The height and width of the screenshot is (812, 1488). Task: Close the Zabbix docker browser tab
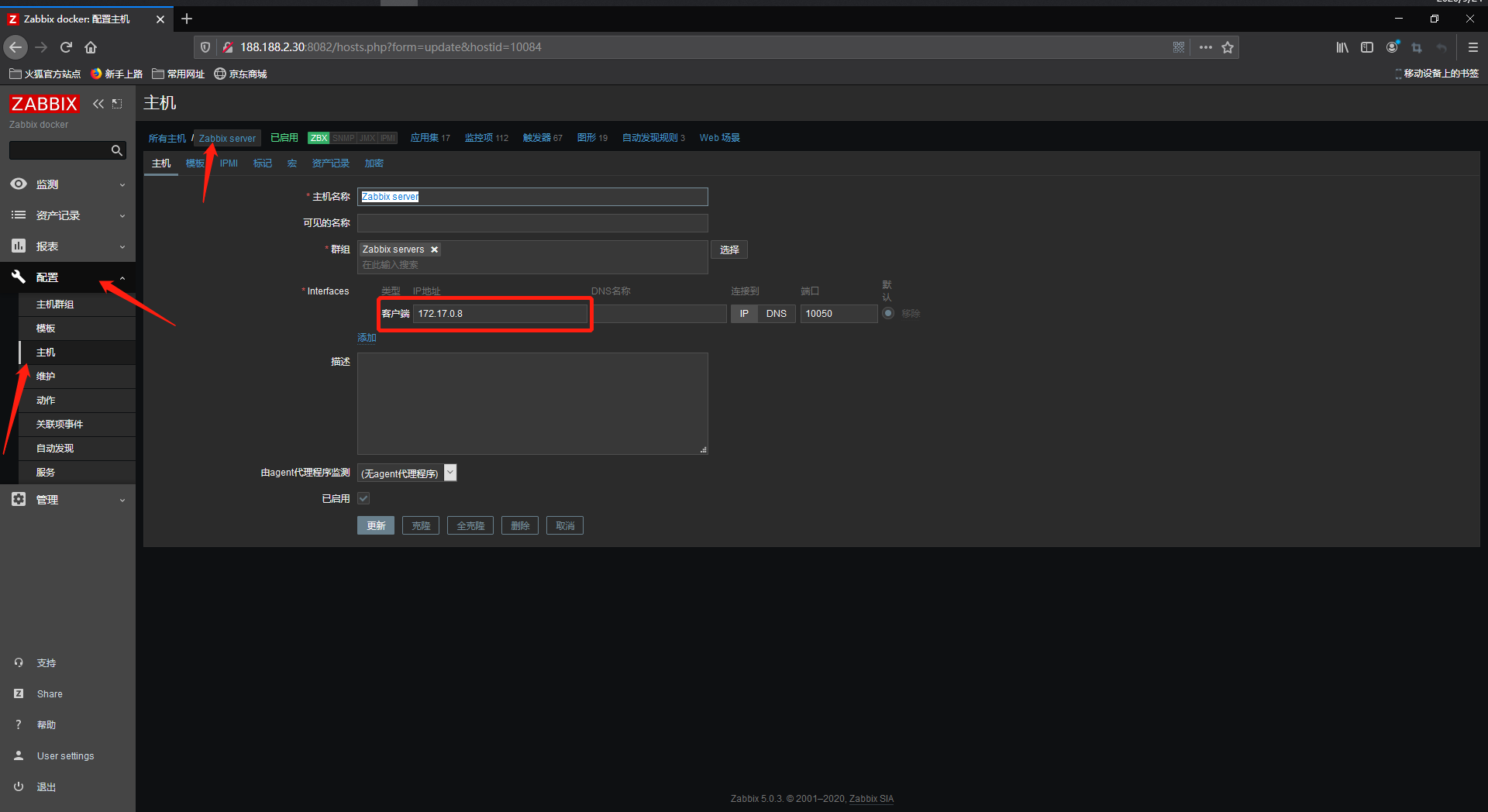tap(160, 19)
